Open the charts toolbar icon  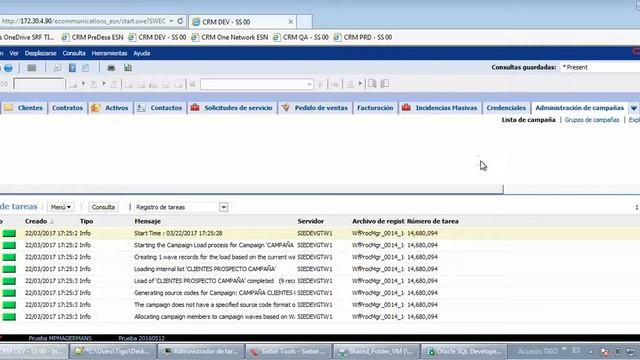(128, 68)
